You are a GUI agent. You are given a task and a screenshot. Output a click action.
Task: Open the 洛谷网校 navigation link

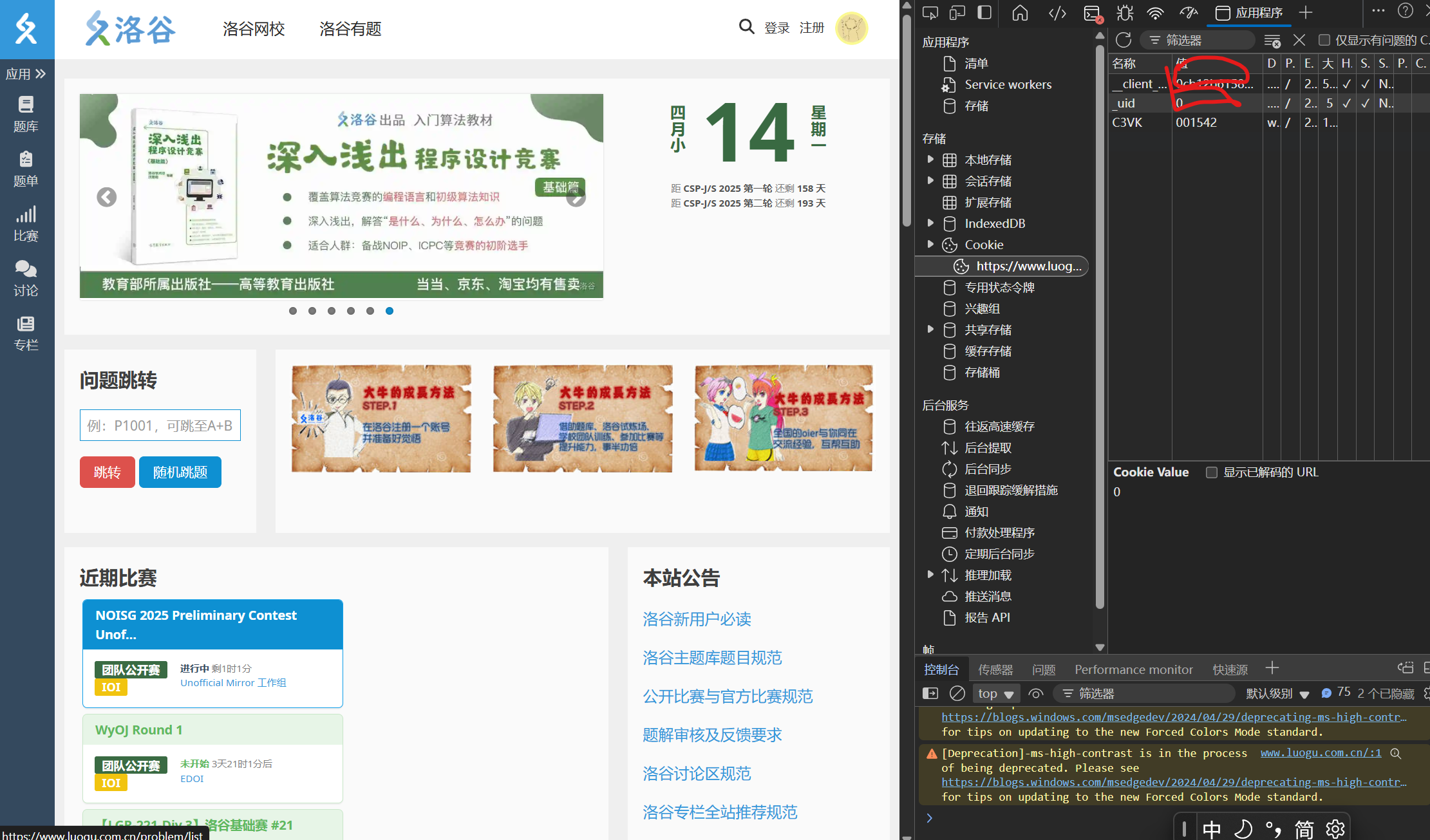pos(254,28)
